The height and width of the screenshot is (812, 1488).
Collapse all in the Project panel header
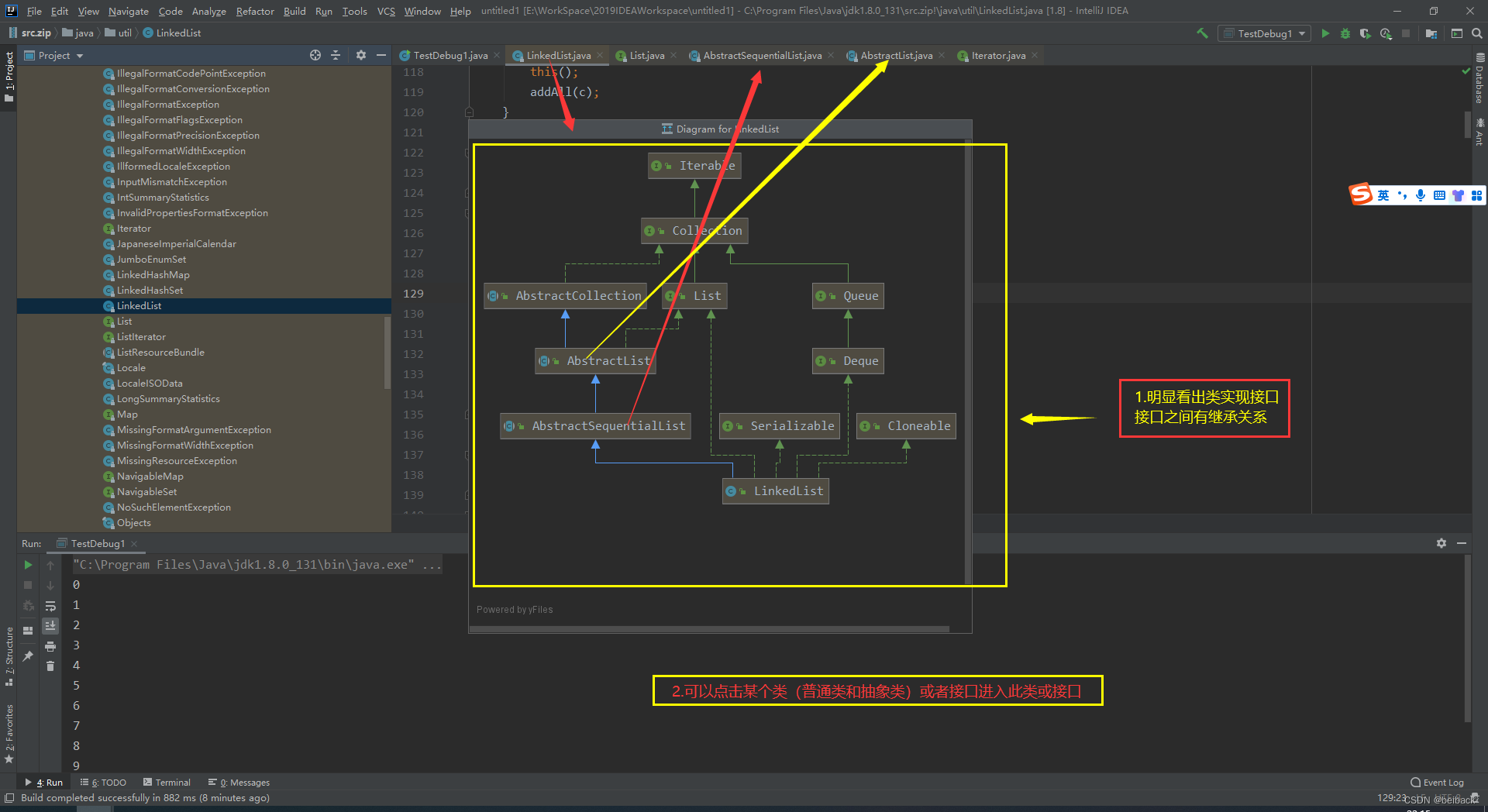(x=336, y=55)
